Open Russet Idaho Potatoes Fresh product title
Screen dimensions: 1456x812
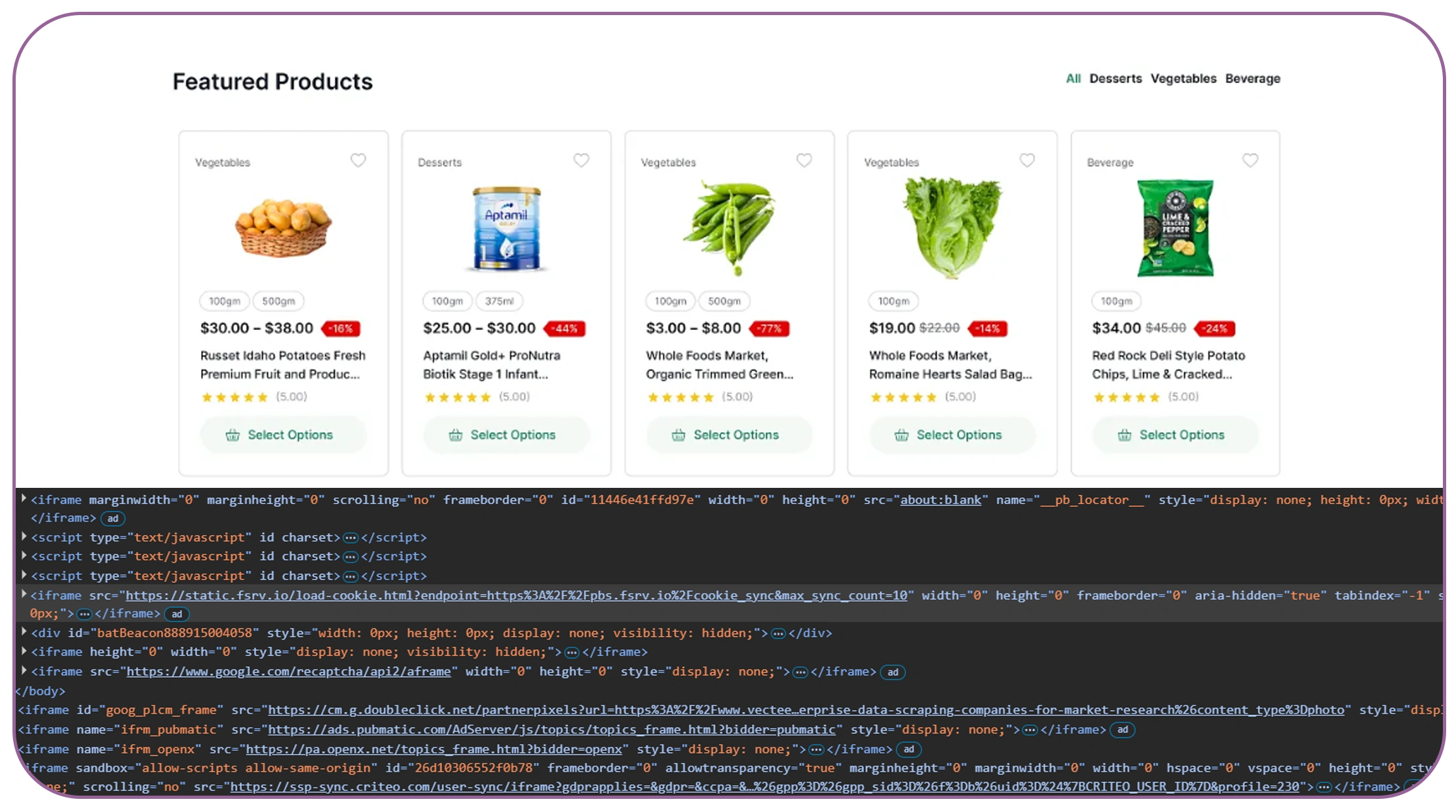tap(283, 365)
